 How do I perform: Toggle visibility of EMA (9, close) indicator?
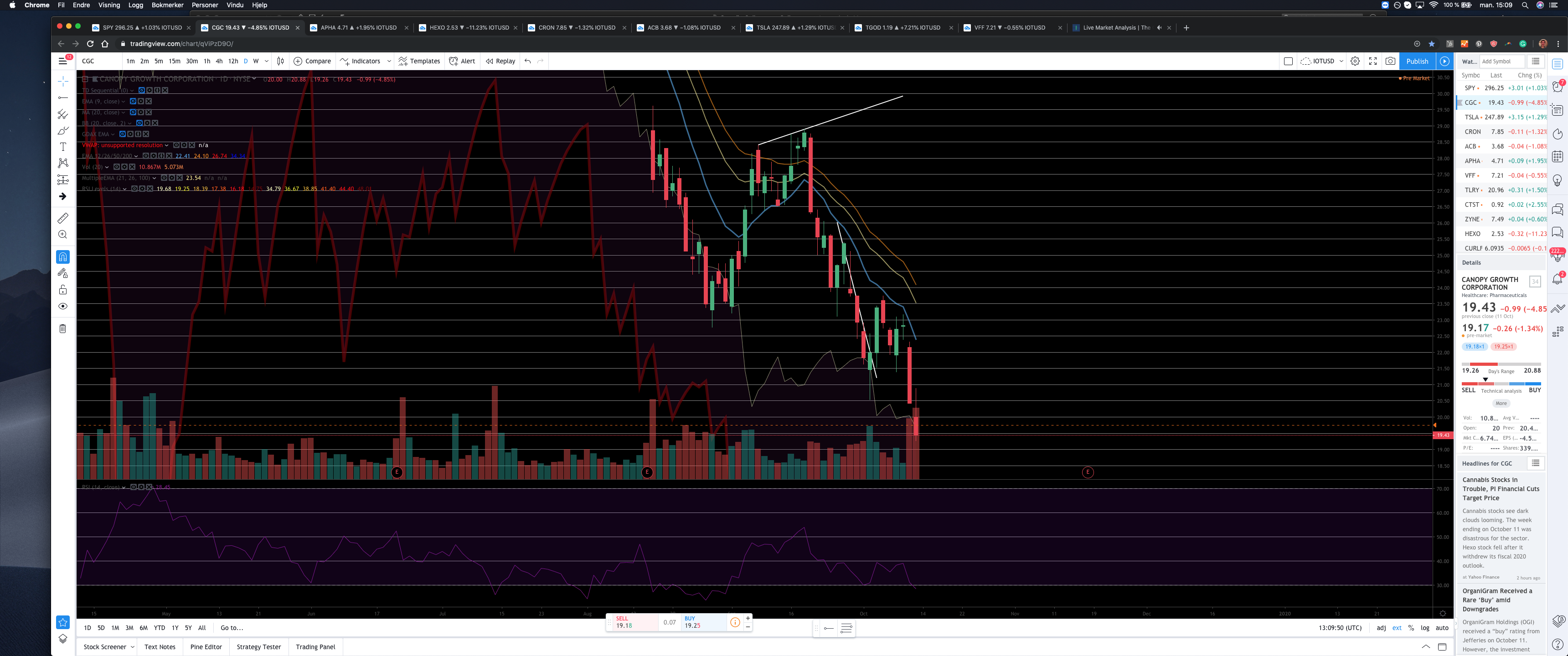click(133, 102)
